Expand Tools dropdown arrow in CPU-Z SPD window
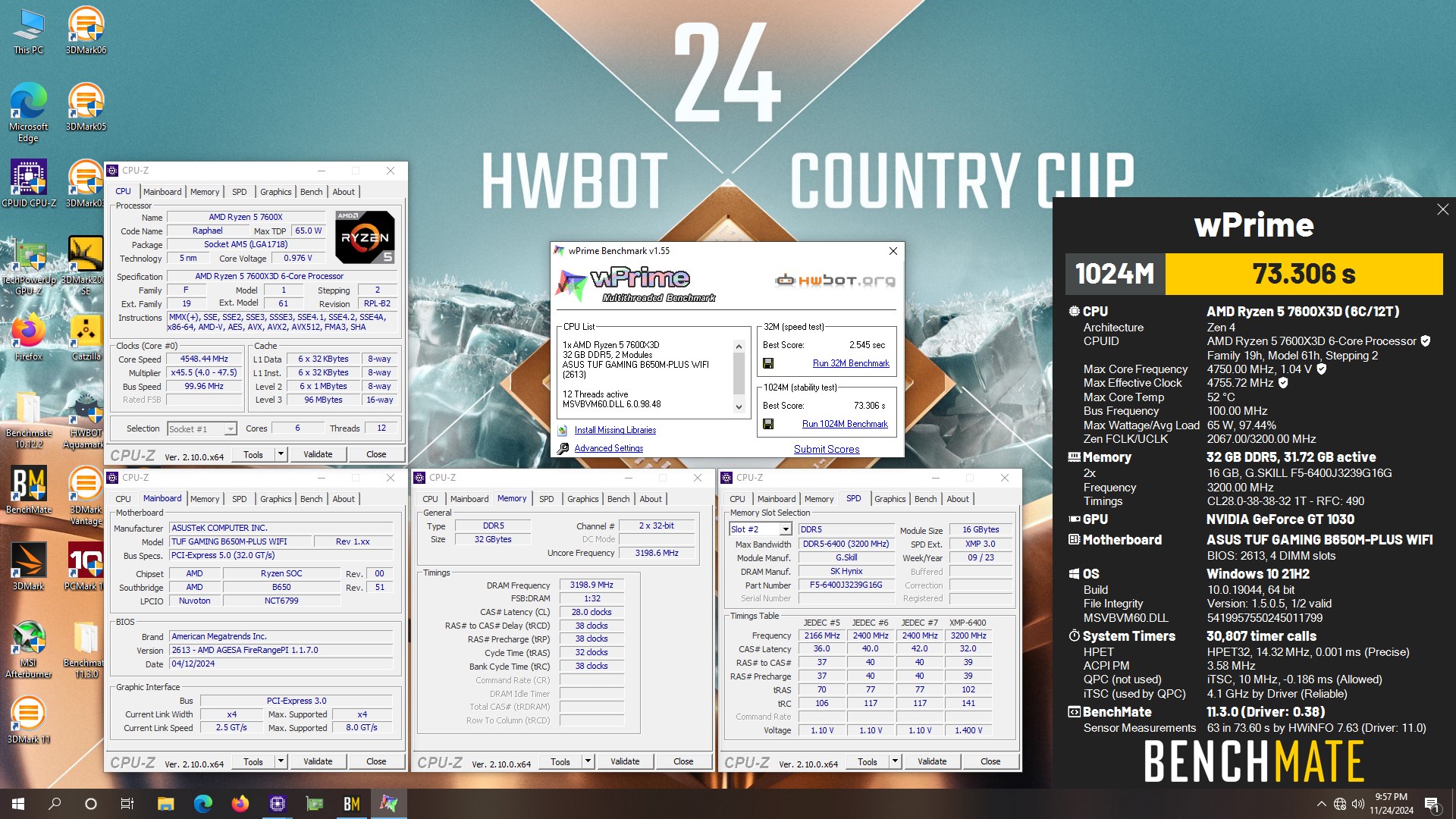 click(895, 761)
